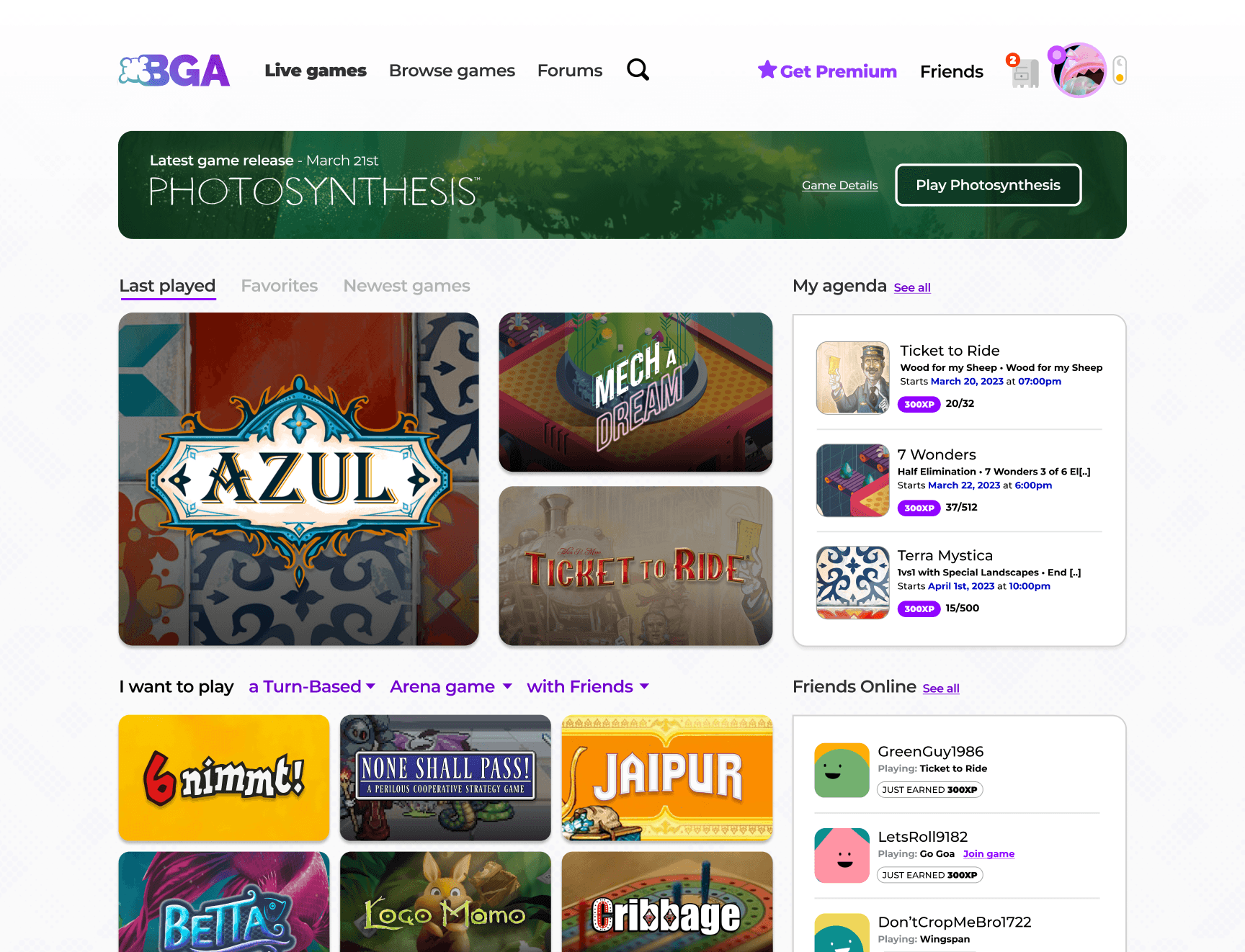The image size is (1245, 952).
Task: Open the Friends page
Action: [x=952, y=71]
